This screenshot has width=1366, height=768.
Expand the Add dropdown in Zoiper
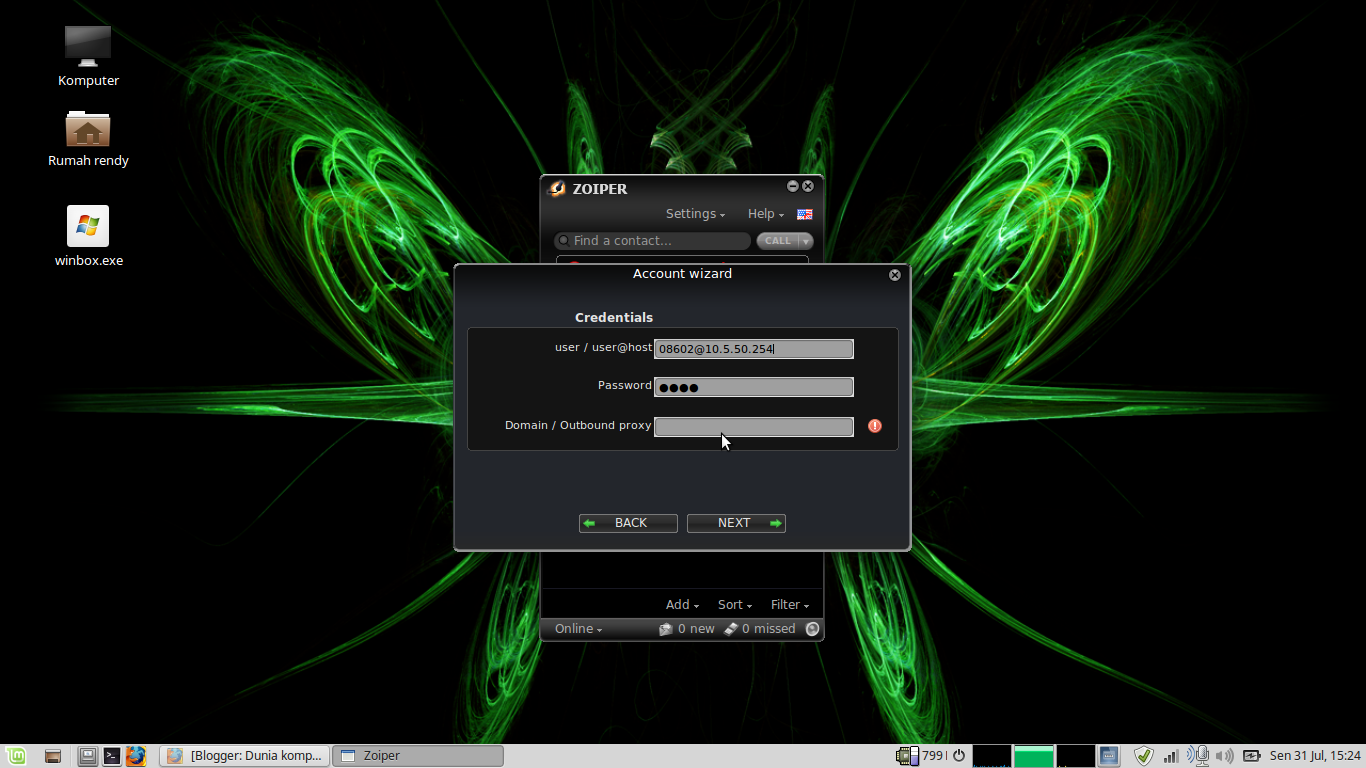coord(682,604)
